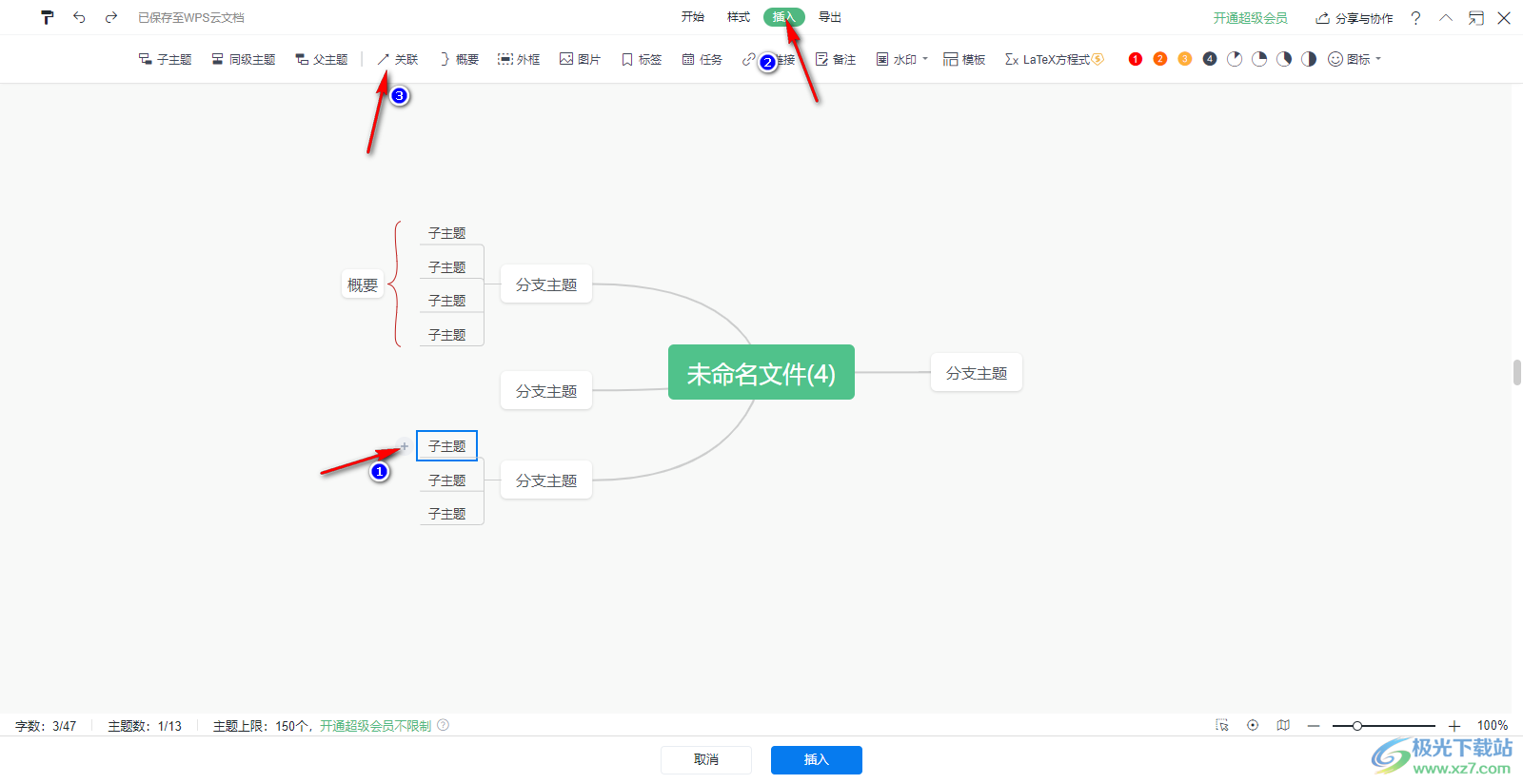
Task: Open the help question mark
Action: (1415, 18)
